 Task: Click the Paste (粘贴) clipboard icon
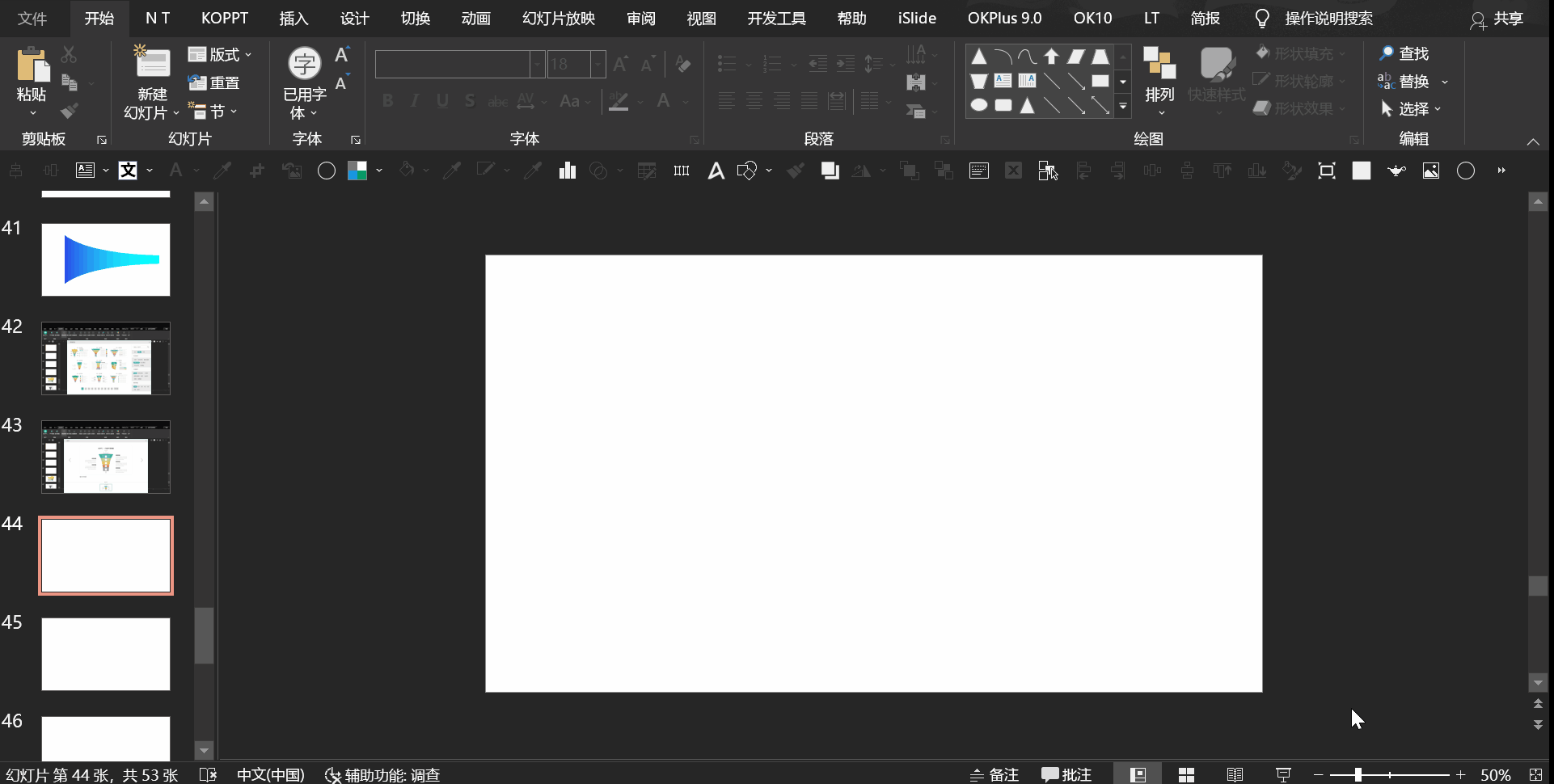tap(32, 65)
